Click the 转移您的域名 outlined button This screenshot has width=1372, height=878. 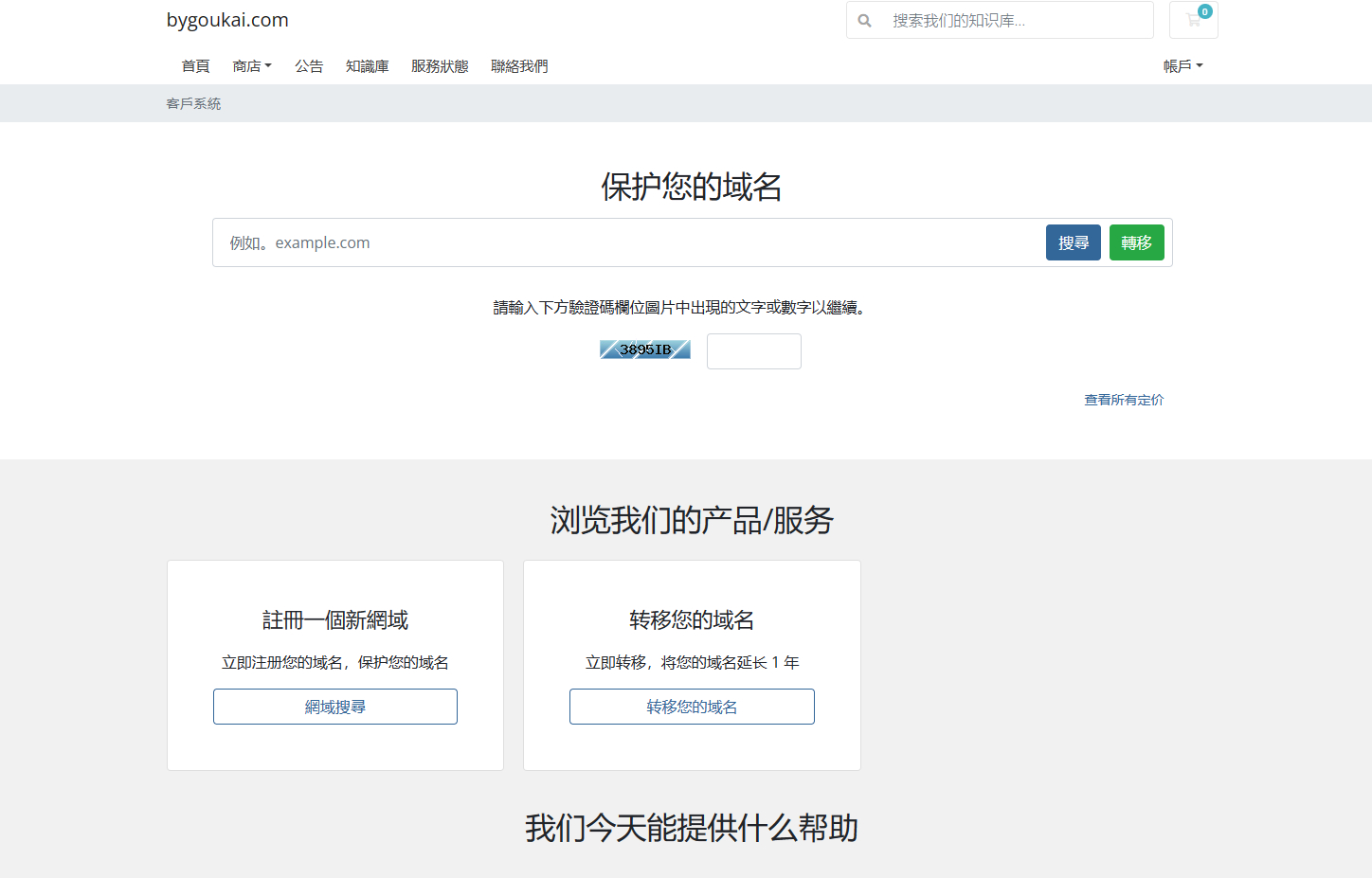pyautogui.click(x=692, y=707)
